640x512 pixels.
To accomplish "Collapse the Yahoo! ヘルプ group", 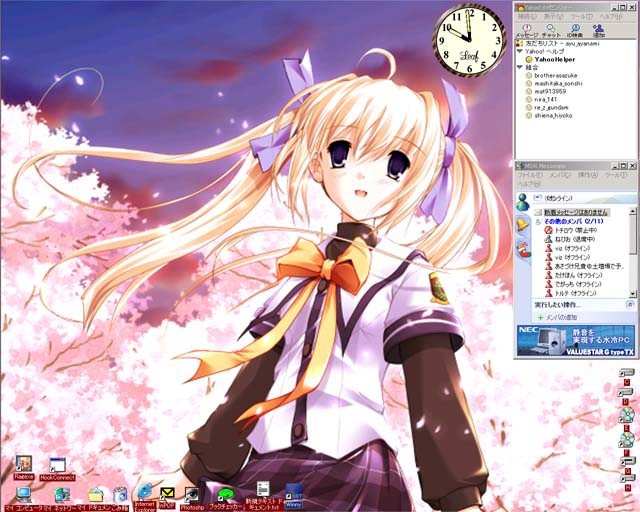I will tap(520, 51).
